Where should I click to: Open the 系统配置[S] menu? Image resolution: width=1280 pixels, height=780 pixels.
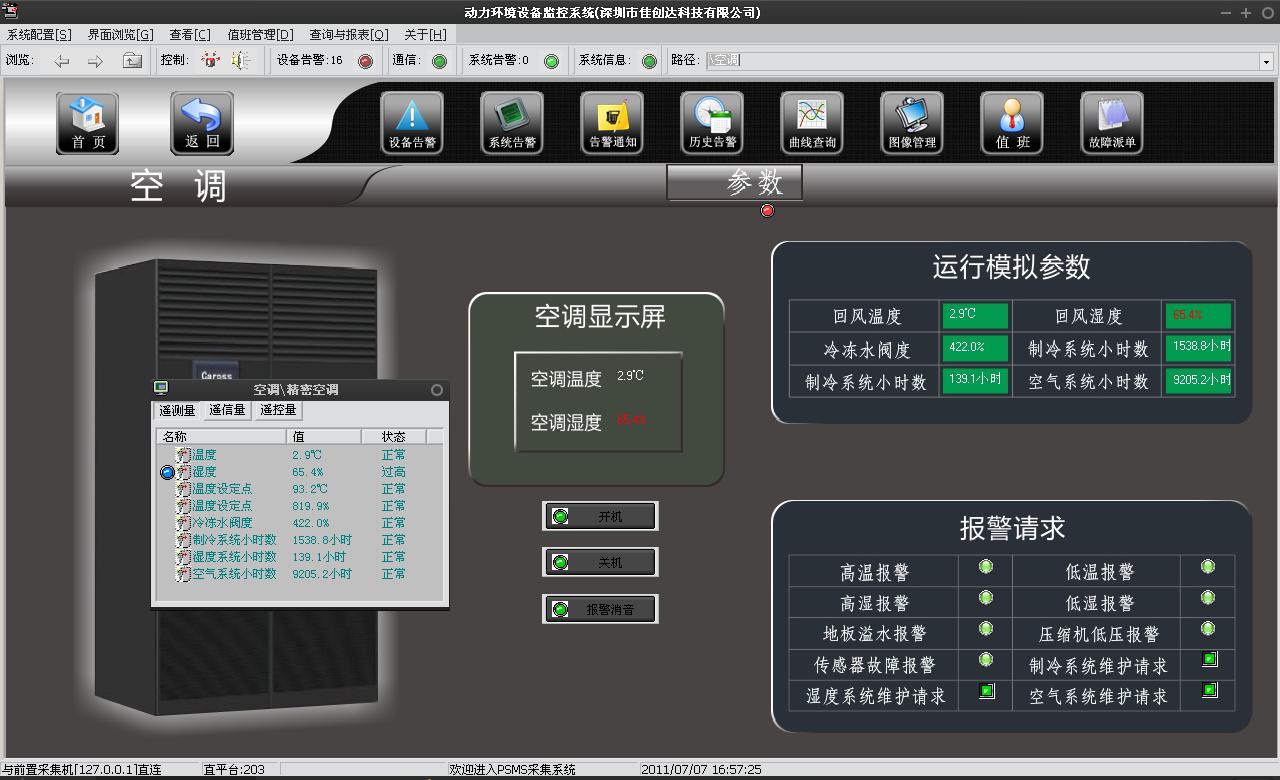(x=37, y=33)
